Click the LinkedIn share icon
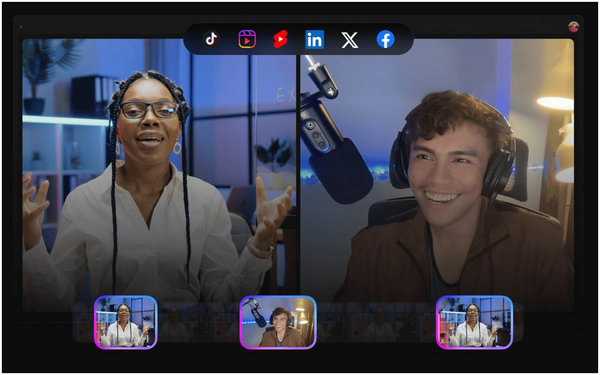The width and height of the screenshot is (600, 375). click(x=315, y=39)
